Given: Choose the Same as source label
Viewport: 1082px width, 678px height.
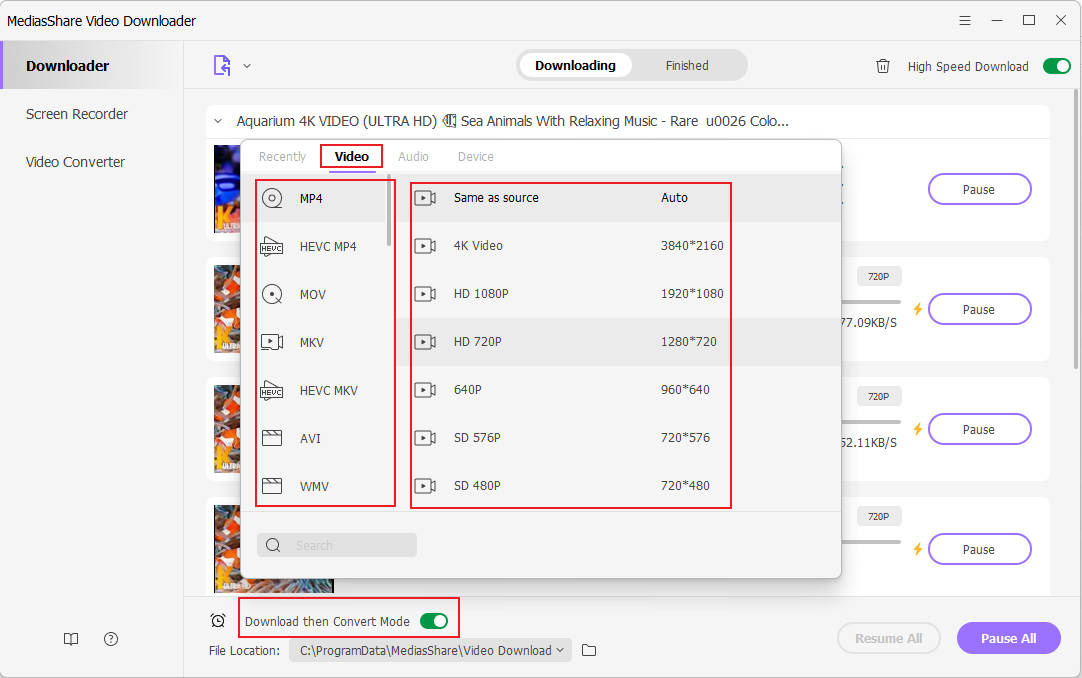Looking at the screenshot, I should (x=496, y=197).
